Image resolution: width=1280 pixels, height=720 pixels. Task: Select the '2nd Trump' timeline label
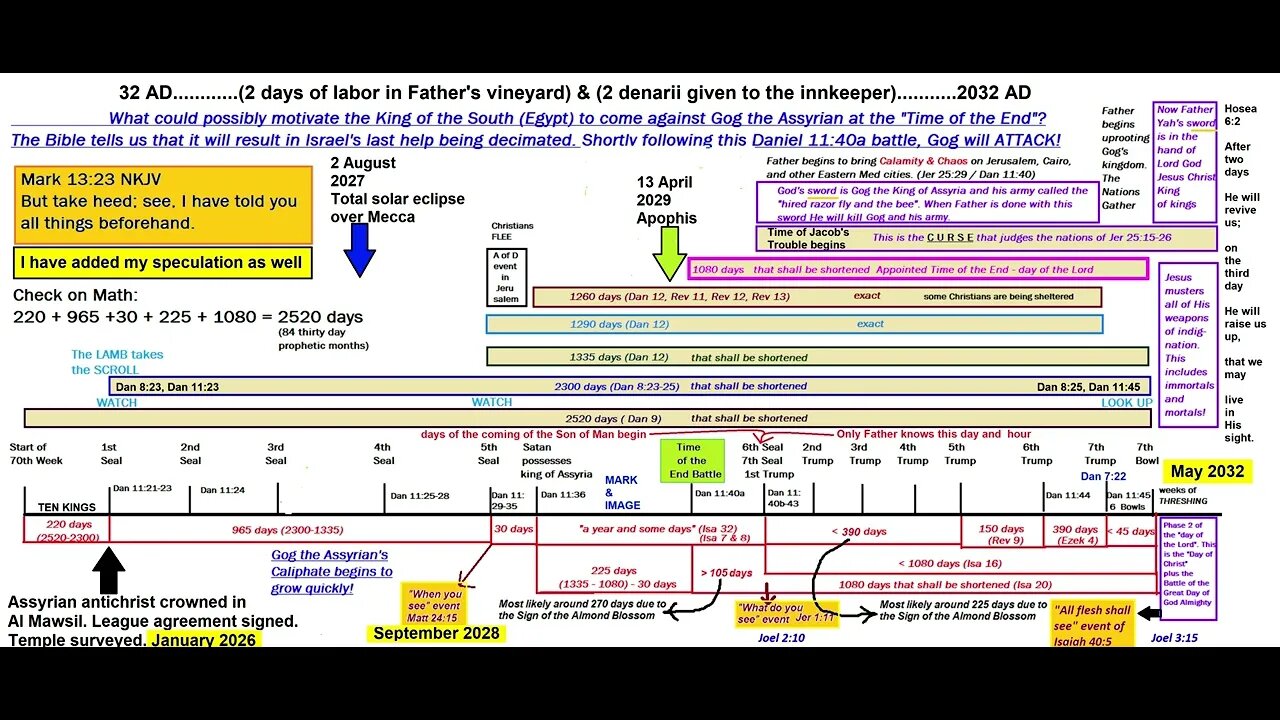(817, 454)
